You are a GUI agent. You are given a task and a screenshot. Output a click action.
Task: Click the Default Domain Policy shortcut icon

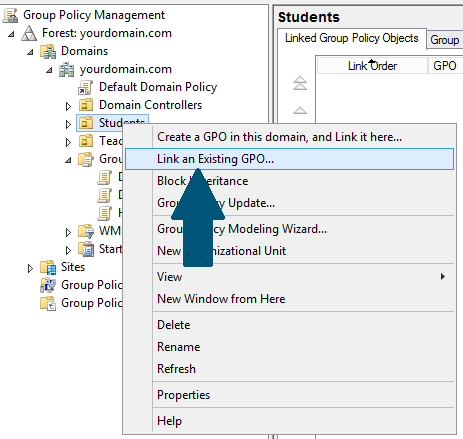click(x=86, y=87)
